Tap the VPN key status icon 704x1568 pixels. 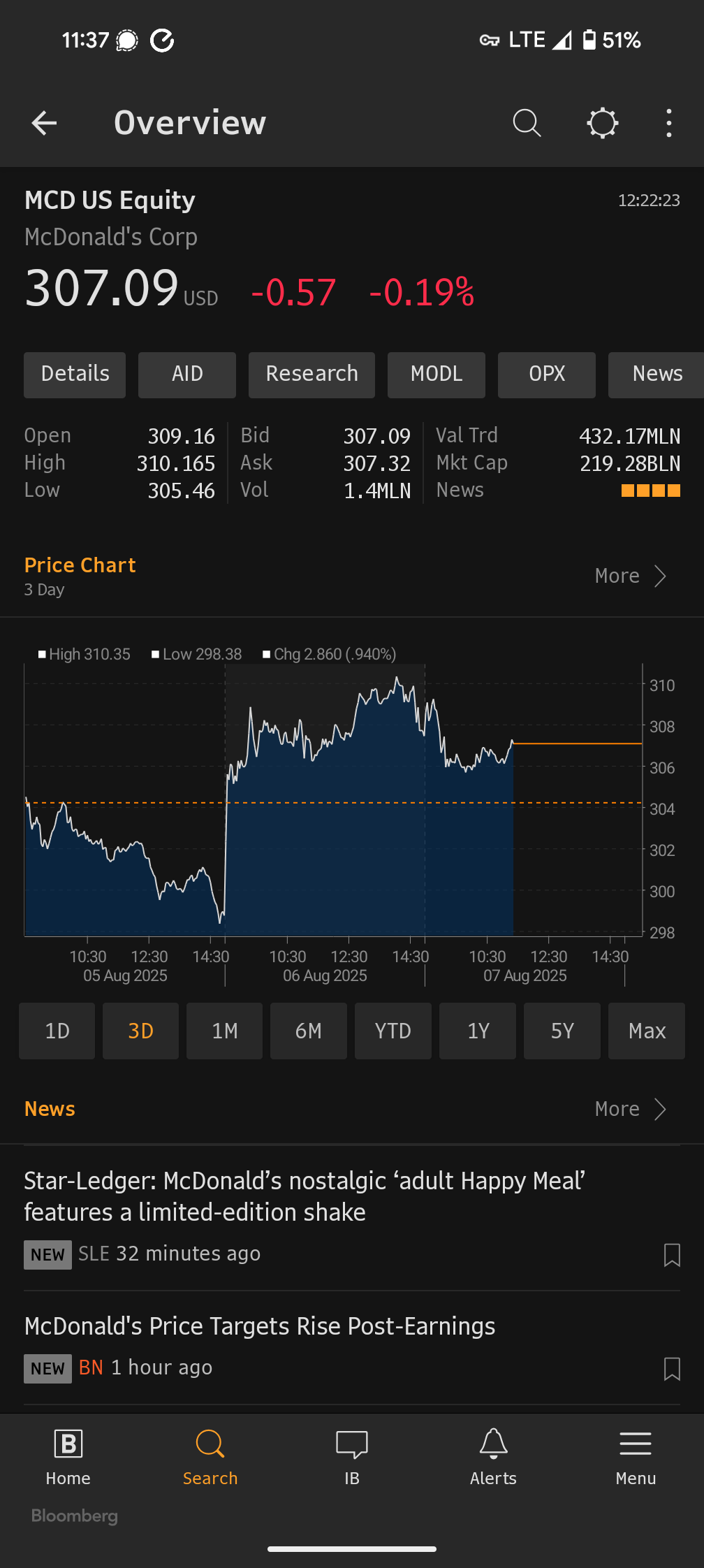(x=489, y=41)
